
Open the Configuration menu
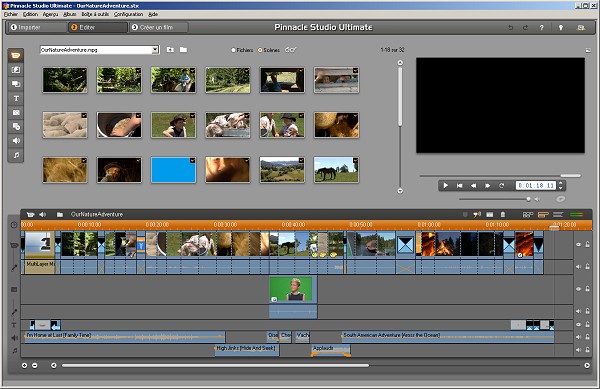128,14
